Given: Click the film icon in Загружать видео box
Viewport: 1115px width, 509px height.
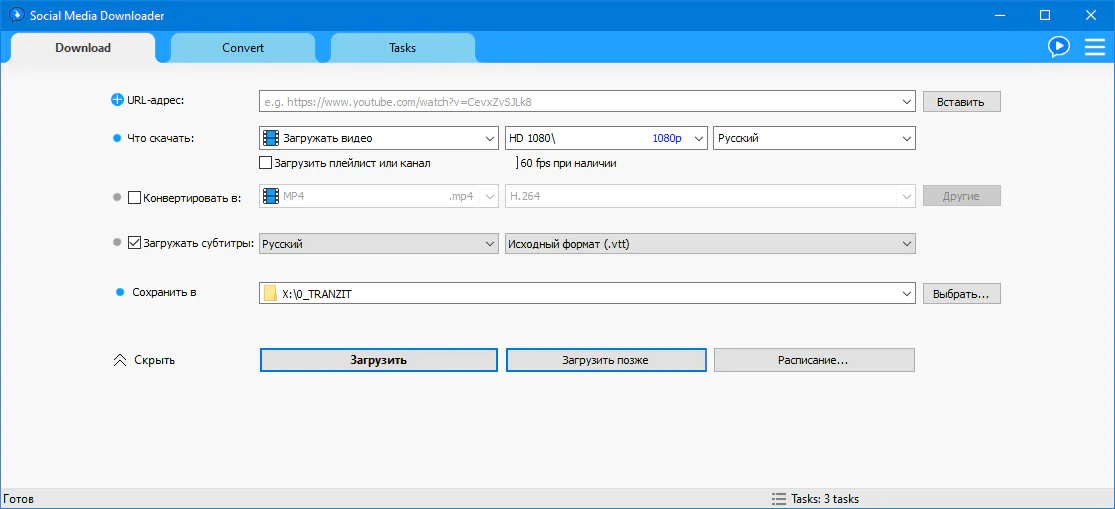Looking at the screenshot, I should (x=270, y=138).
